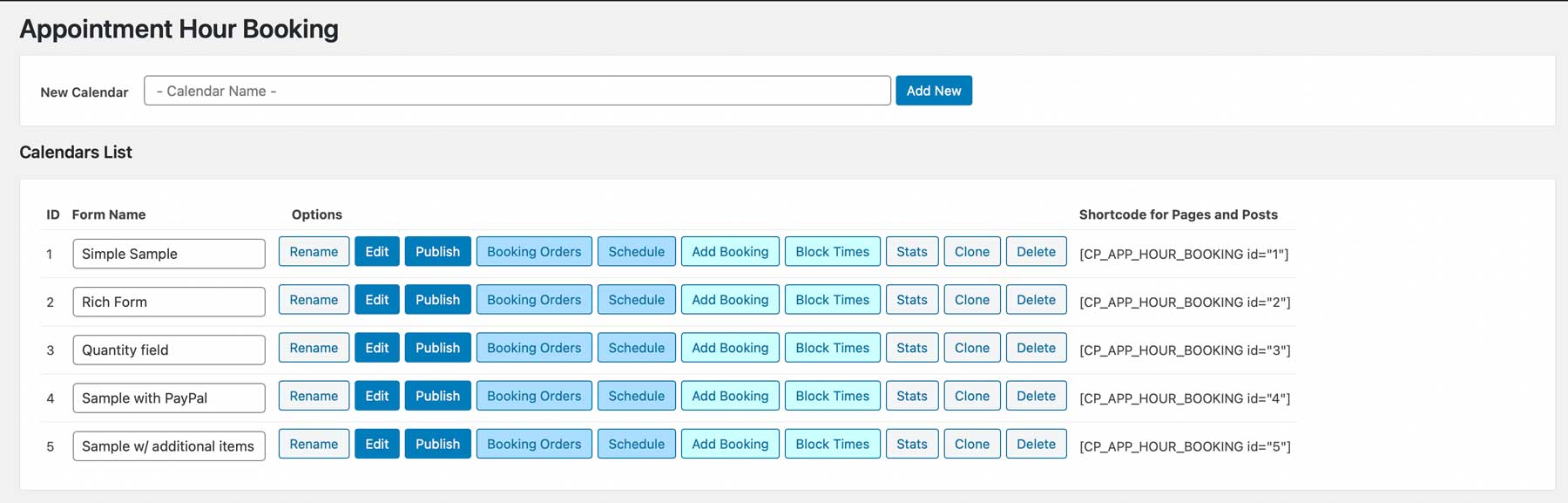Delete the Simple Sample calendar
1568x503 pixels.
1036,252
